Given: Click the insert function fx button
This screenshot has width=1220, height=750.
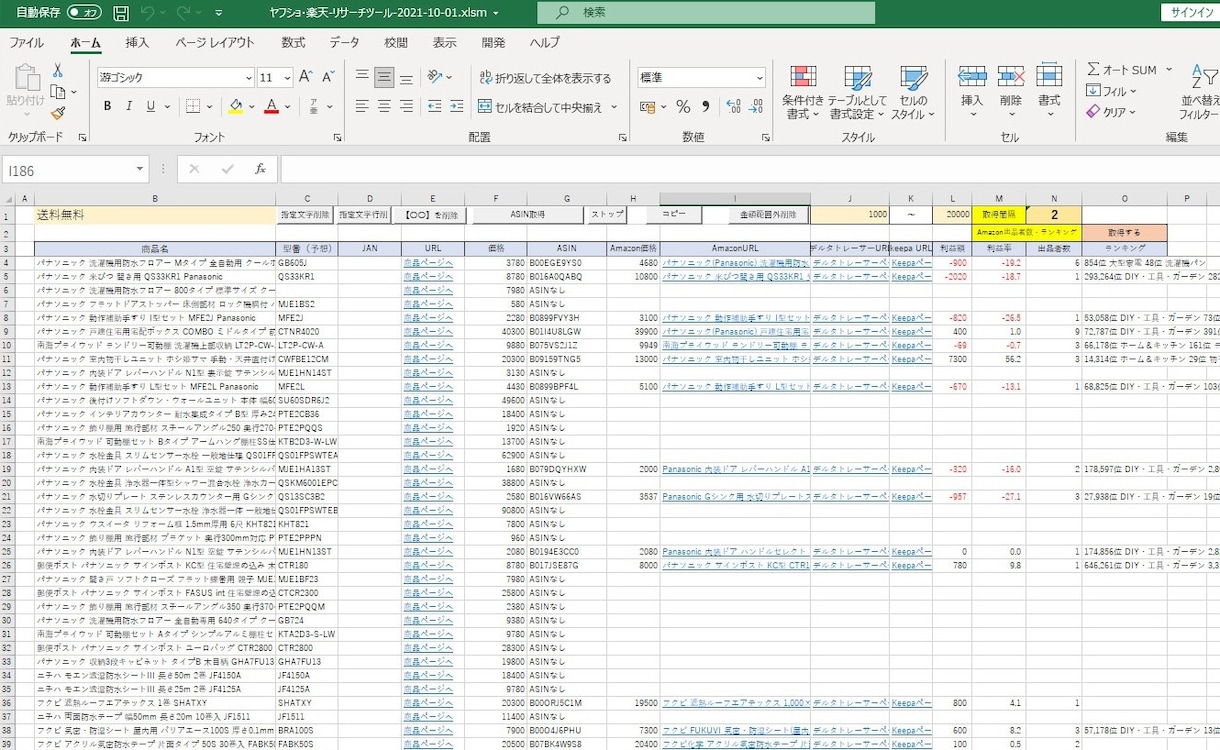Looking at the screenshot, I should (x=260, y=170).
